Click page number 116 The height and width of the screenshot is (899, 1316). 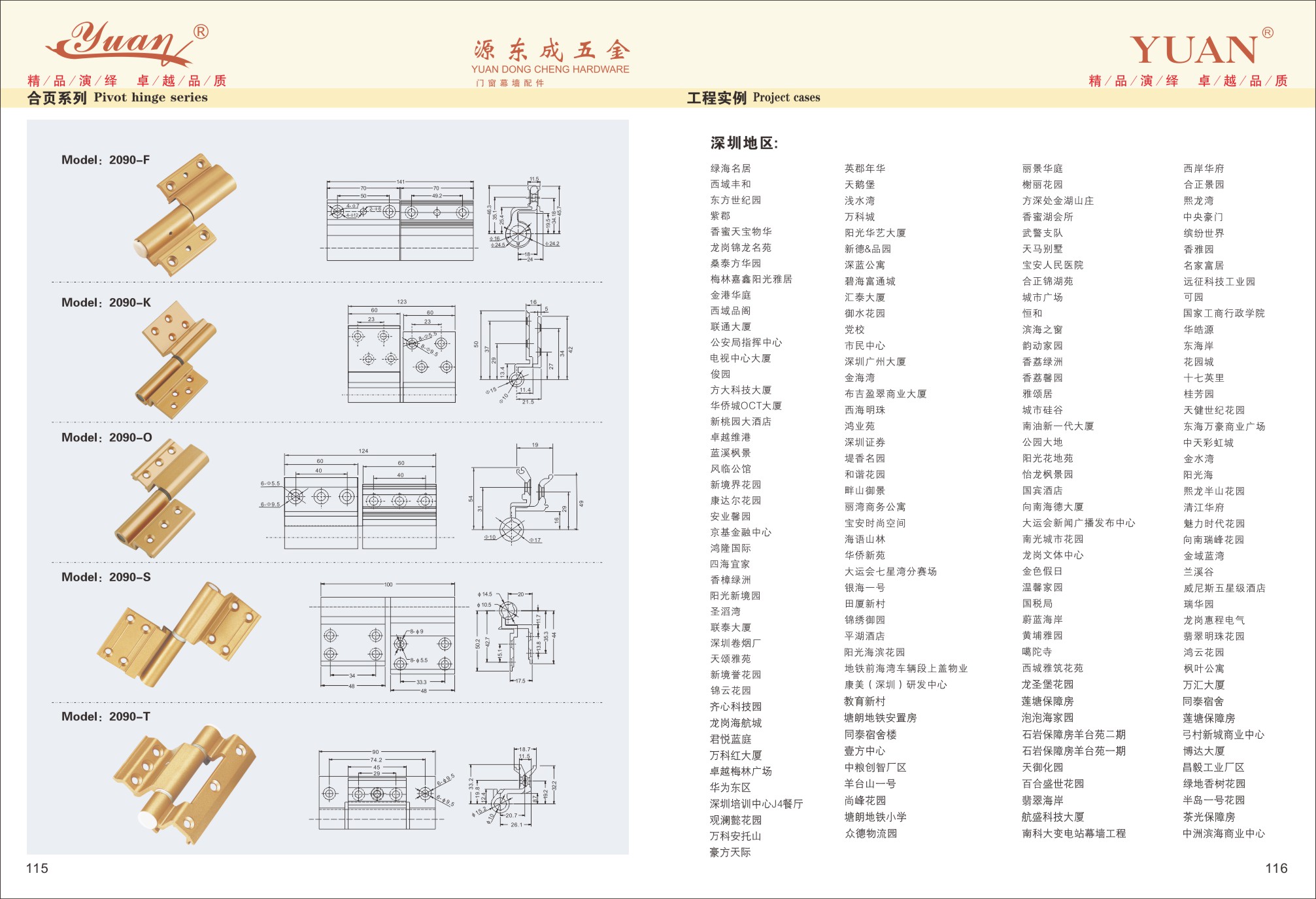pos(1276,868)
